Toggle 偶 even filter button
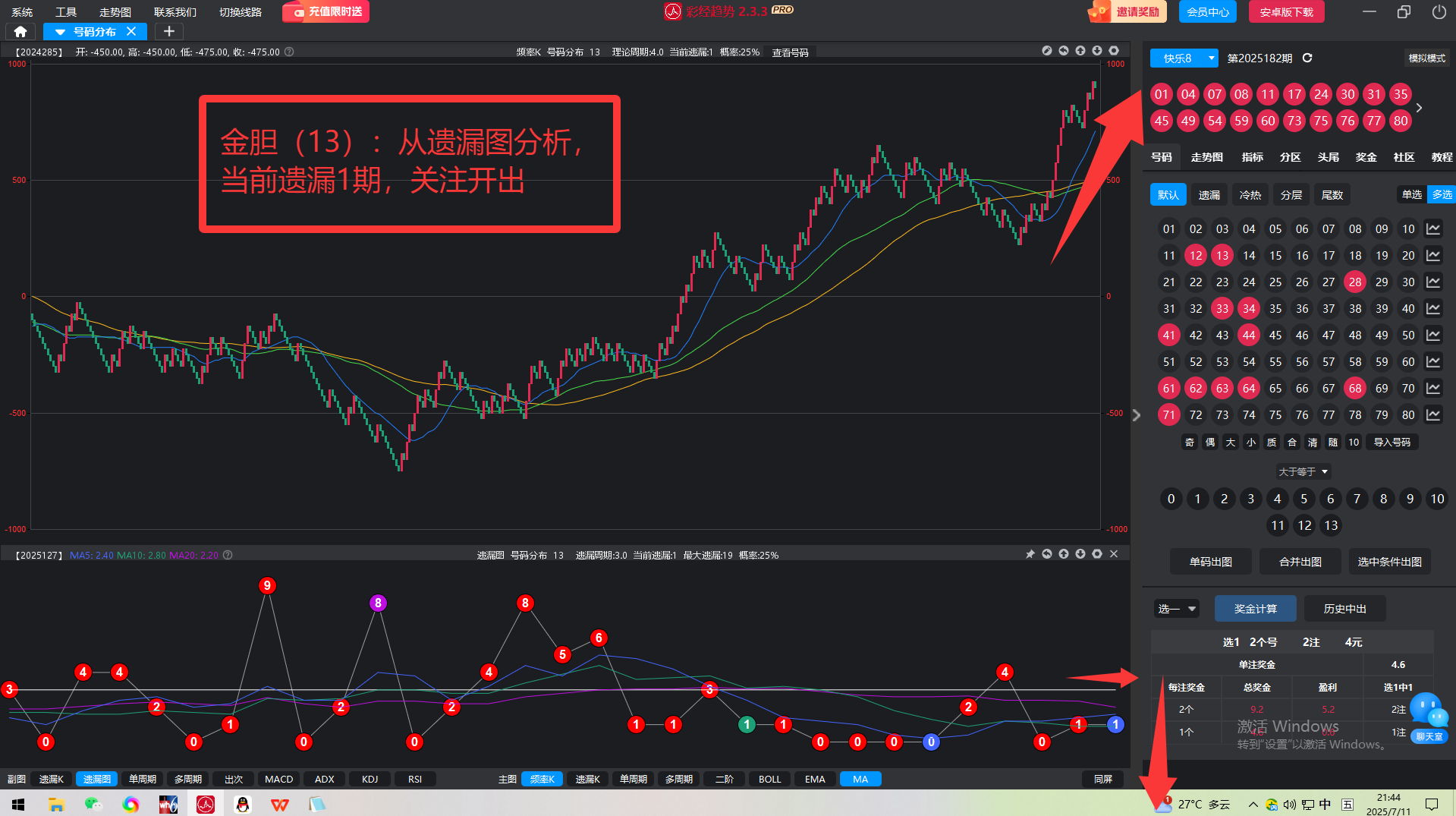The image size is (1456, 816). (1210, 443)
